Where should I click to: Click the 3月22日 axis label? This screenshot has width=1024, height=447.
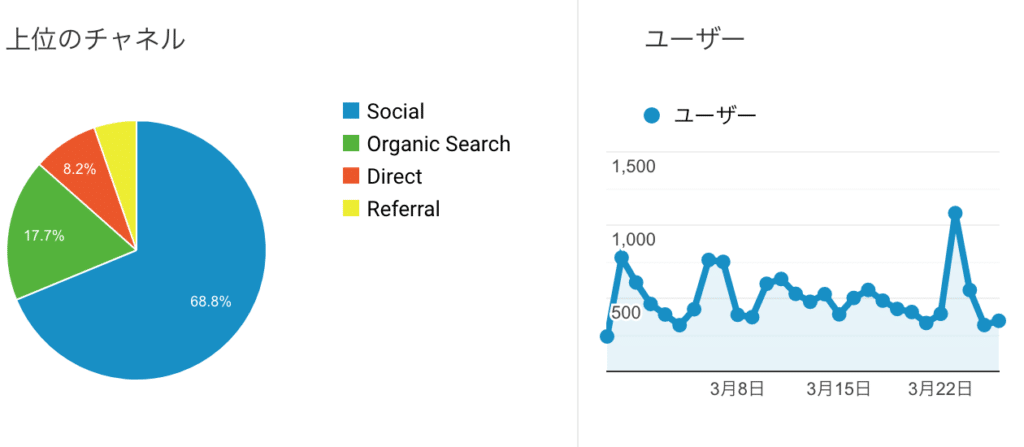941,389
